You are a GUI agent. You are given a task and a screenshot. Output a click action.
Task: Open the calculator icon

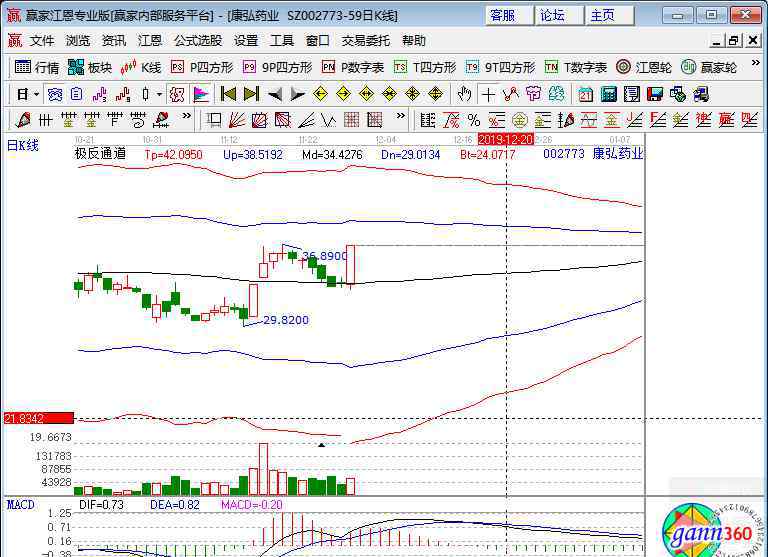(x=609, y=94)
